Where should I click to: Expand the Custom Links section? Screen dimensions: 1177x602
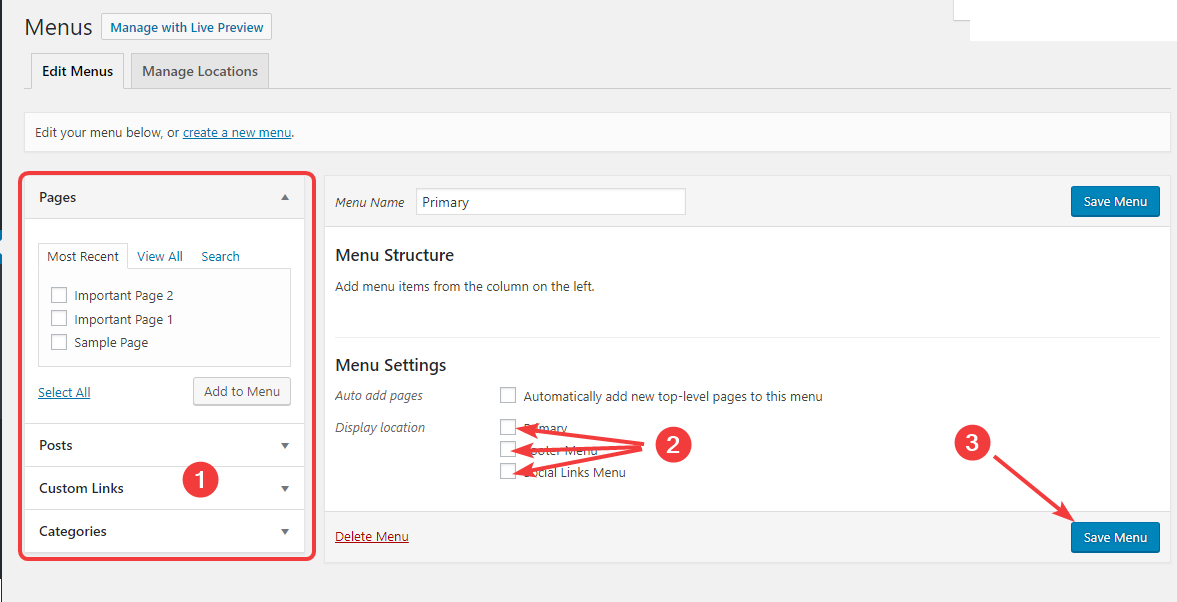(x=285, y=489)
